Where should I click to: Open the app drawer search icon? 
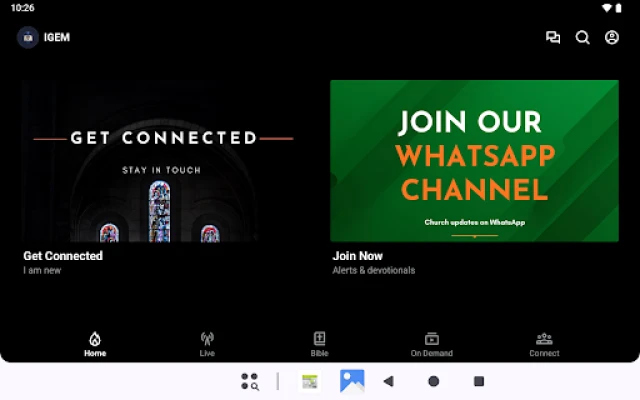[x=250, y=381]
